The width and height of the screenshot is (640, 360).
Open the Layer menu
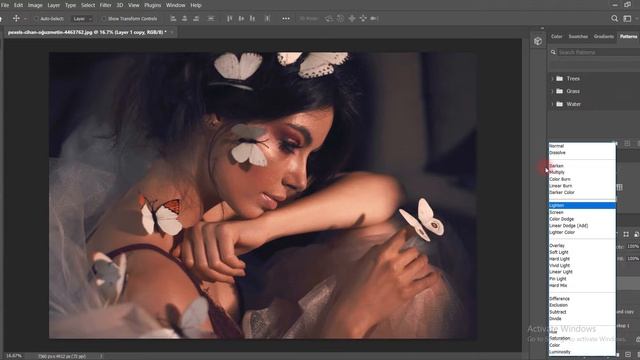(53, 5)
